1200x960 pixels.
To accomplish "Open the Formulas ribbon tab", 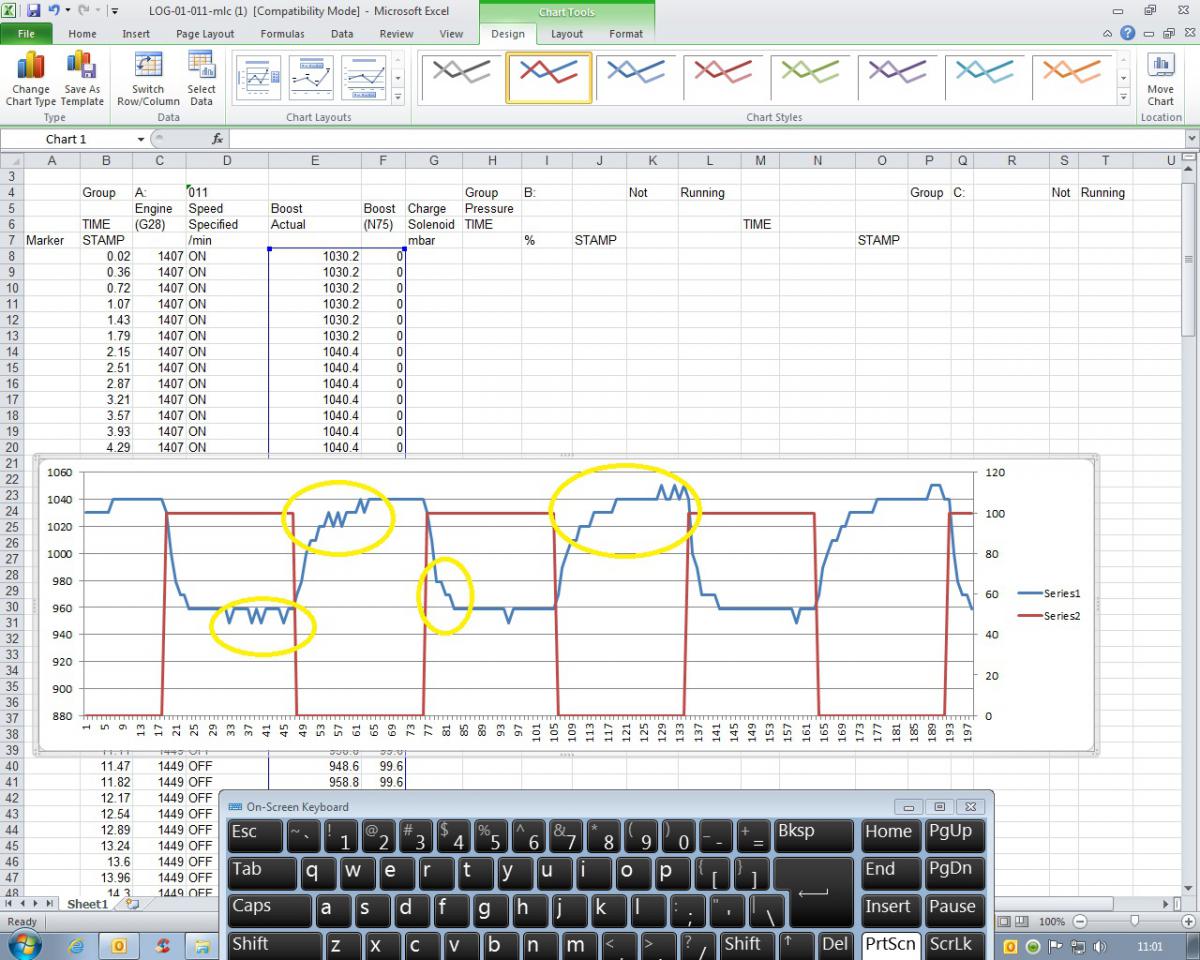I will coord(282,34).
